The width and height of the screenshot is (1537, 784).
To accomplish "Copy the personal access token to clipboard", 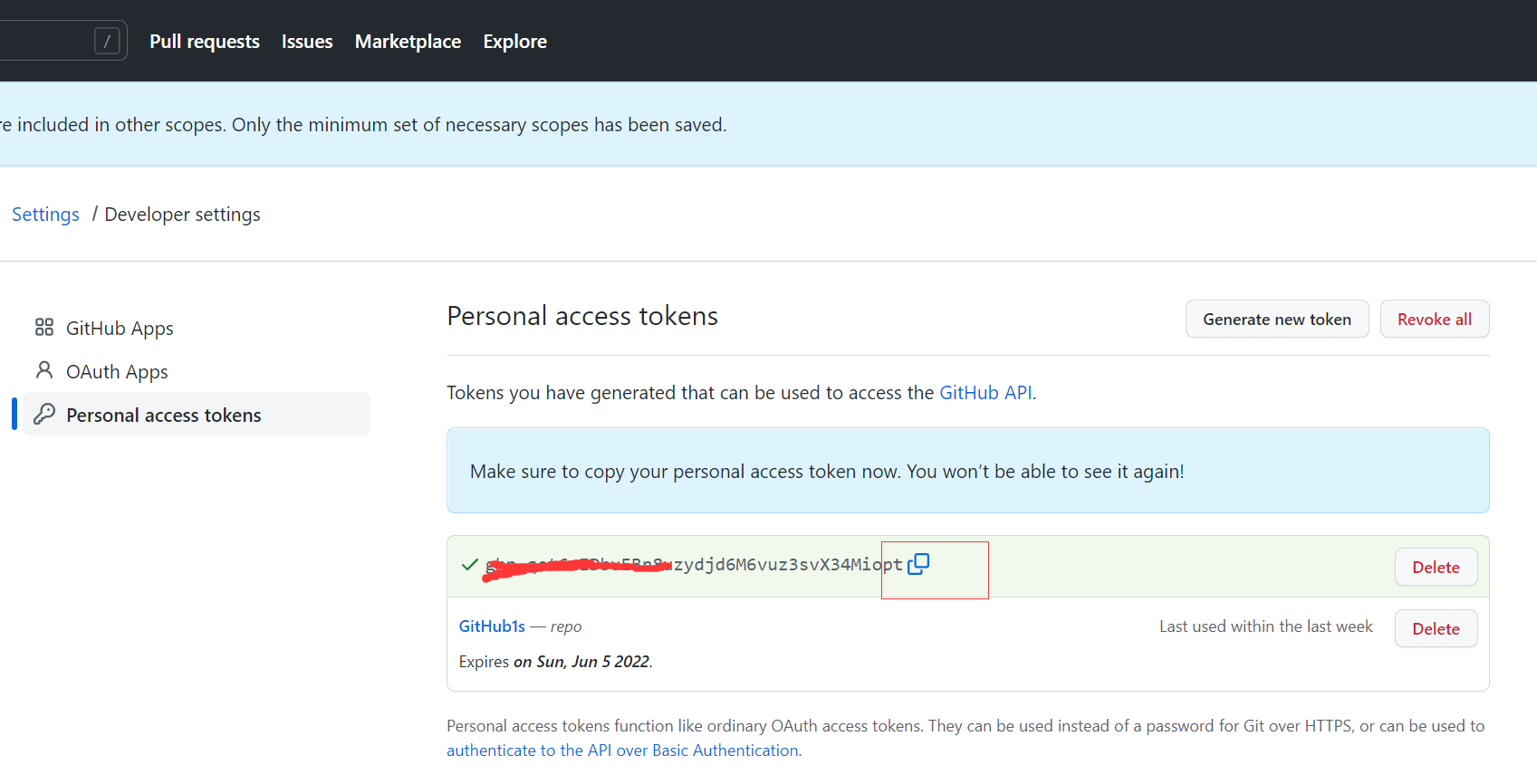I will click(918, 564).
